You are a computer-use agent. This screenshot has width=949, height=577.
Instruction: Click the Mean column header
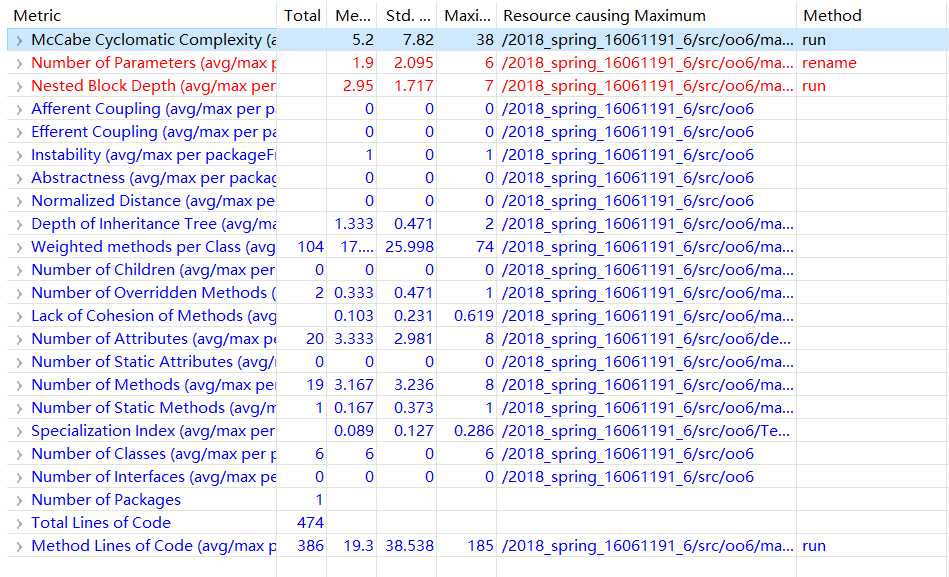point(352,16)
